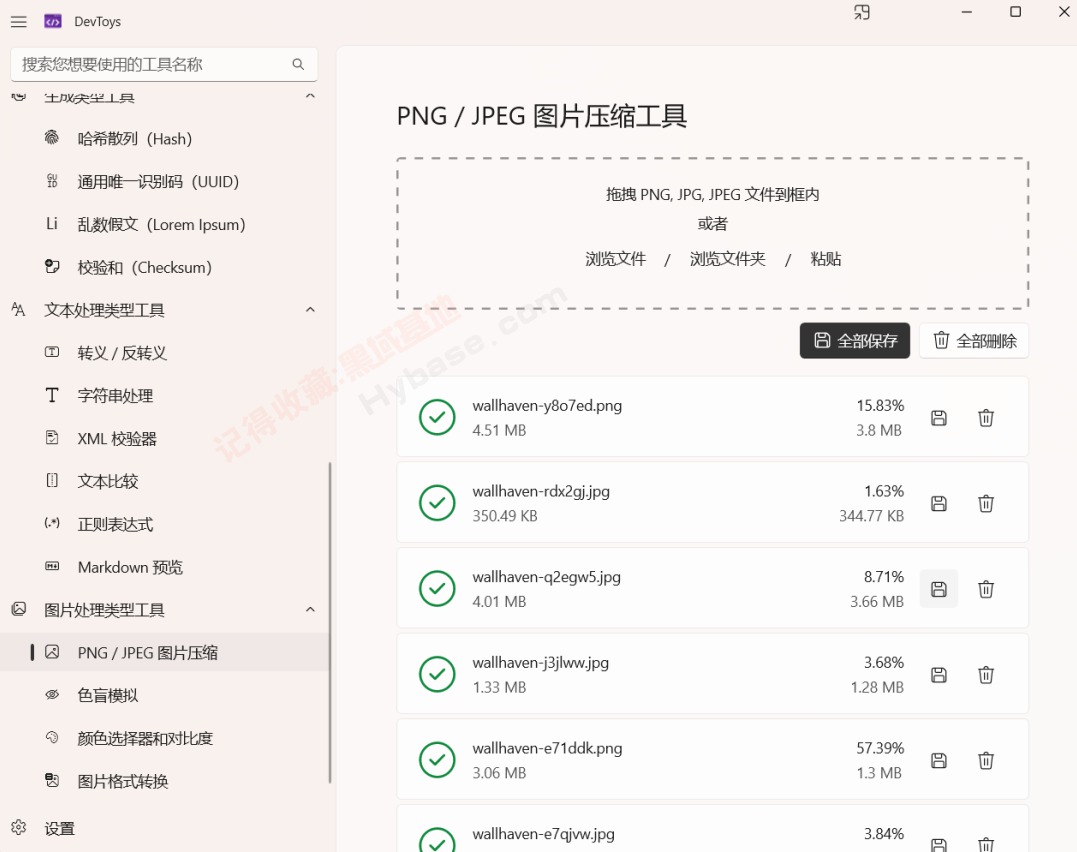
Task: Click the 15.83% compression ratio value
Action: (880, 406)
